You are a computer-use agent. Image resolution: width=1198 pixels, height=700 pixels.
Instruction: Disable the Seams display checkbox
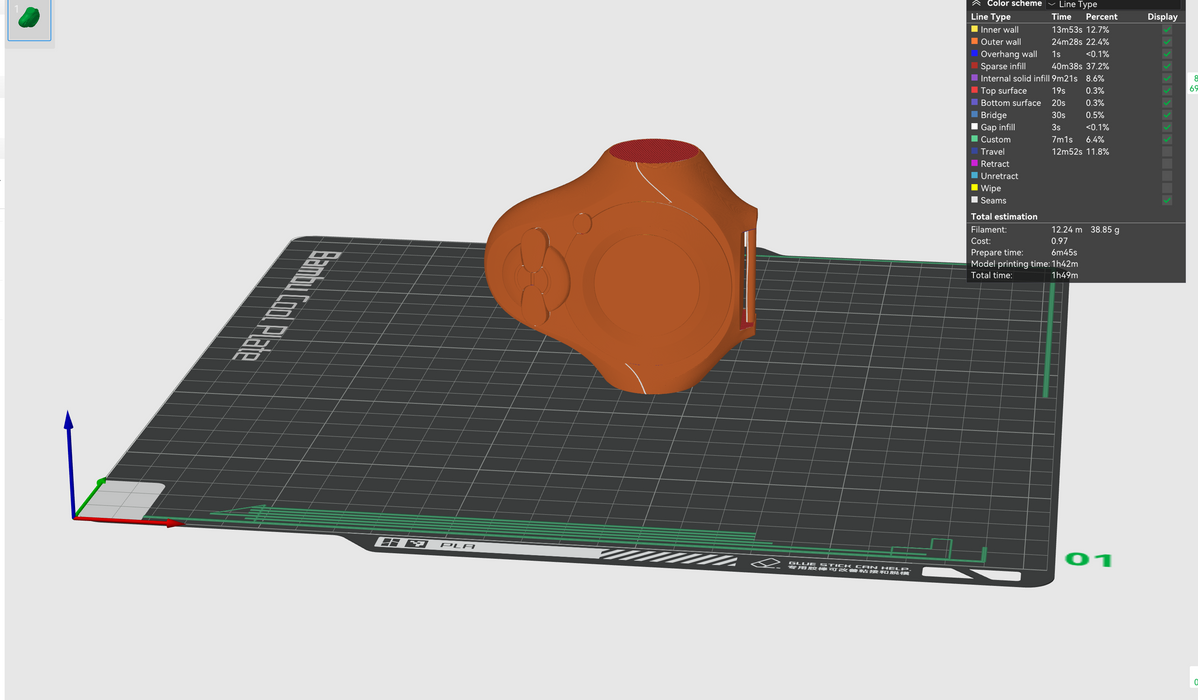(x=1167, y=201)
